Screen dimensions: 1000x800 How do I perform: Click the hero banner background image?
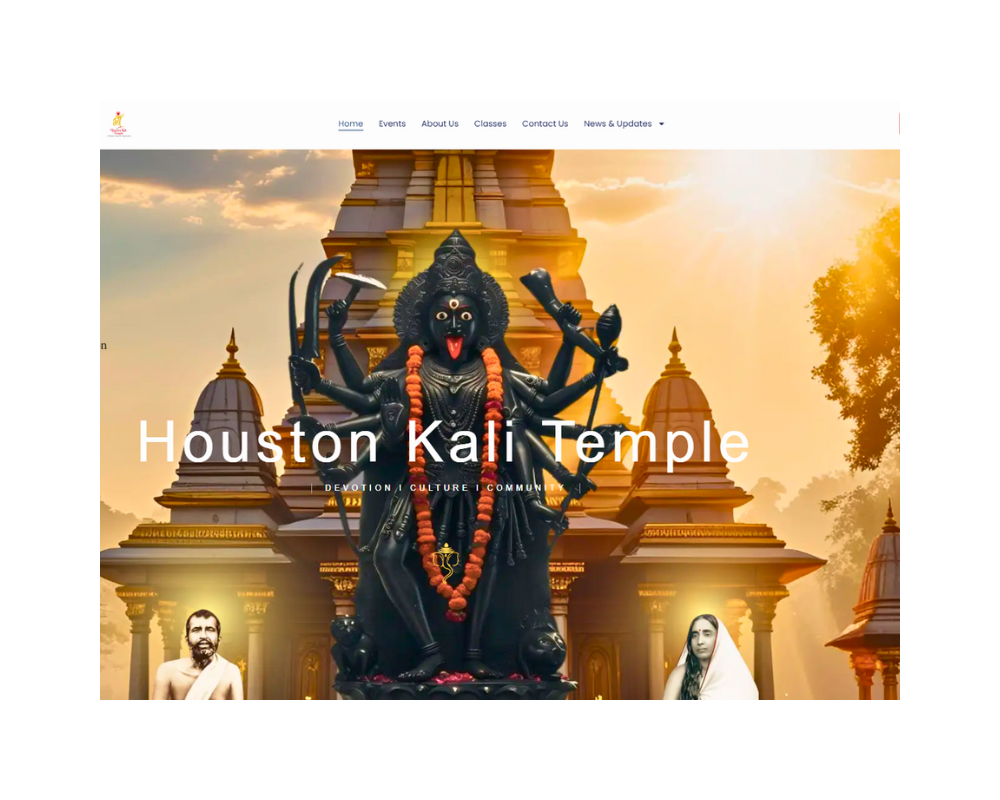(800, 250)
